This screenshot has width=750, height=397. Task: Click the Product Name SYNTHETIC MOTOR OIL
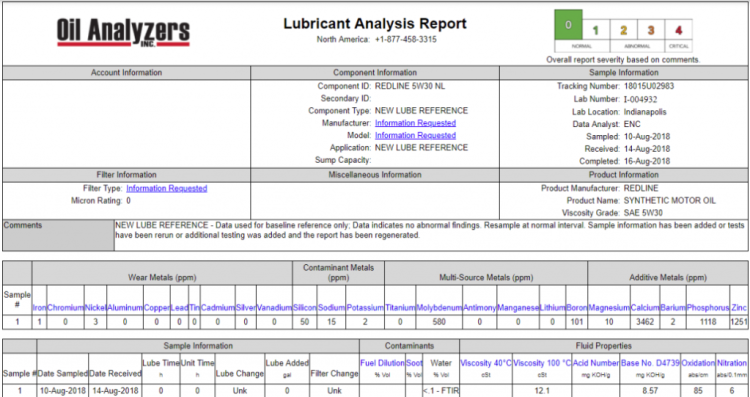click(670, 200)
